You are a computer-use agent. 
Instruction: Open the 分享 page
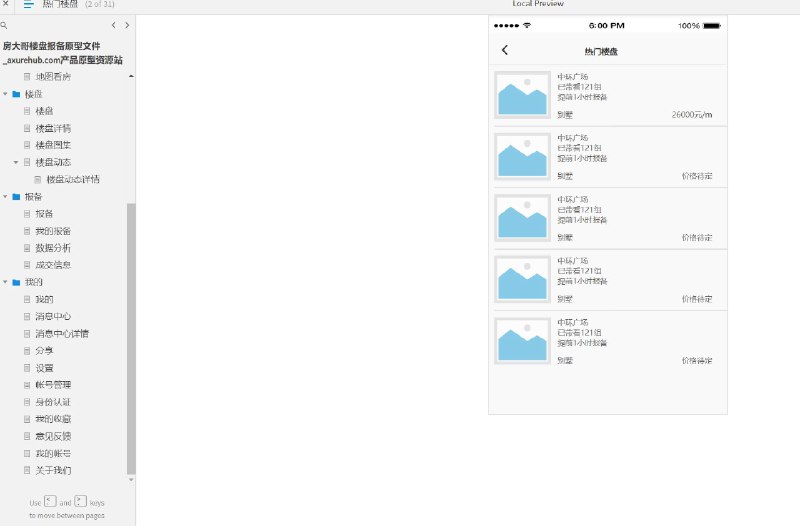pos(44,350)
